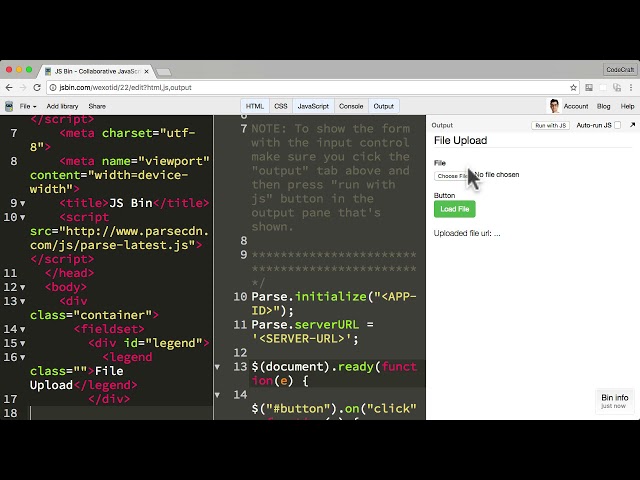The height and width of the screenshot is (480, 640).
Task: Click the green Load File button
Action: [x=455, y=209]
